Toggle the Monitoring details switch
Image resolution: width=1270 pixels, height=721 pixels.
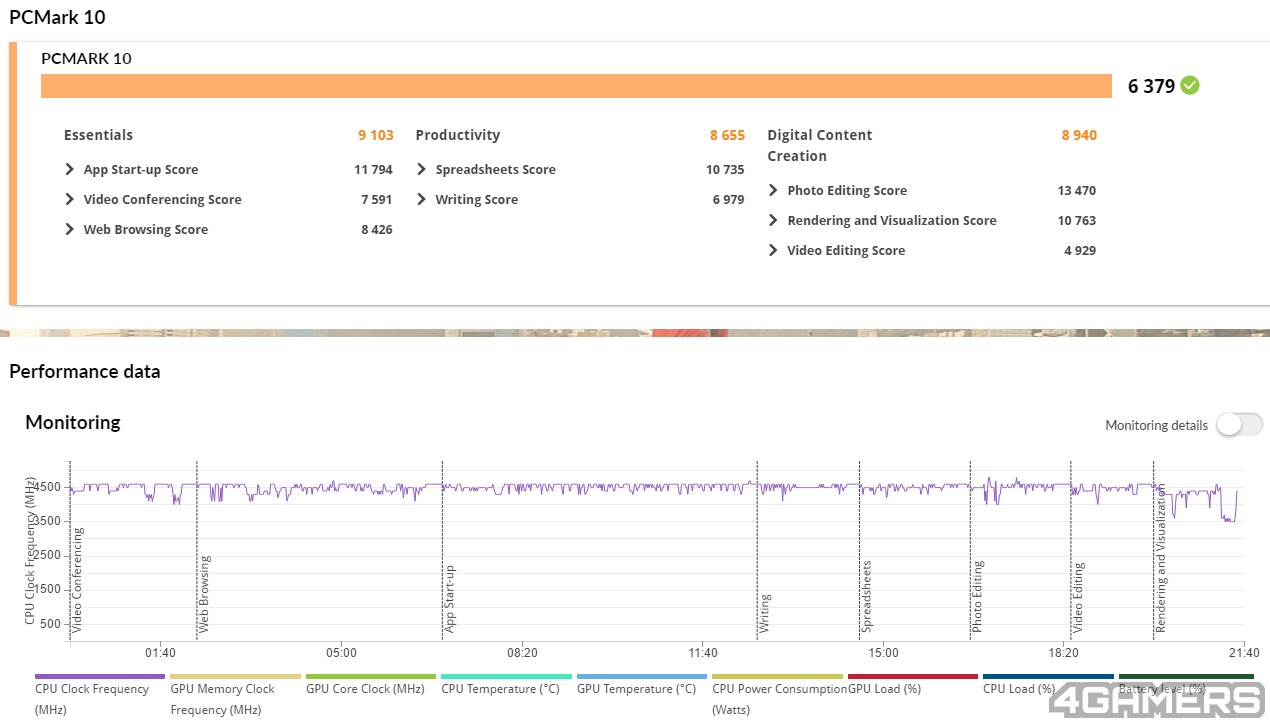[1239, 425]
